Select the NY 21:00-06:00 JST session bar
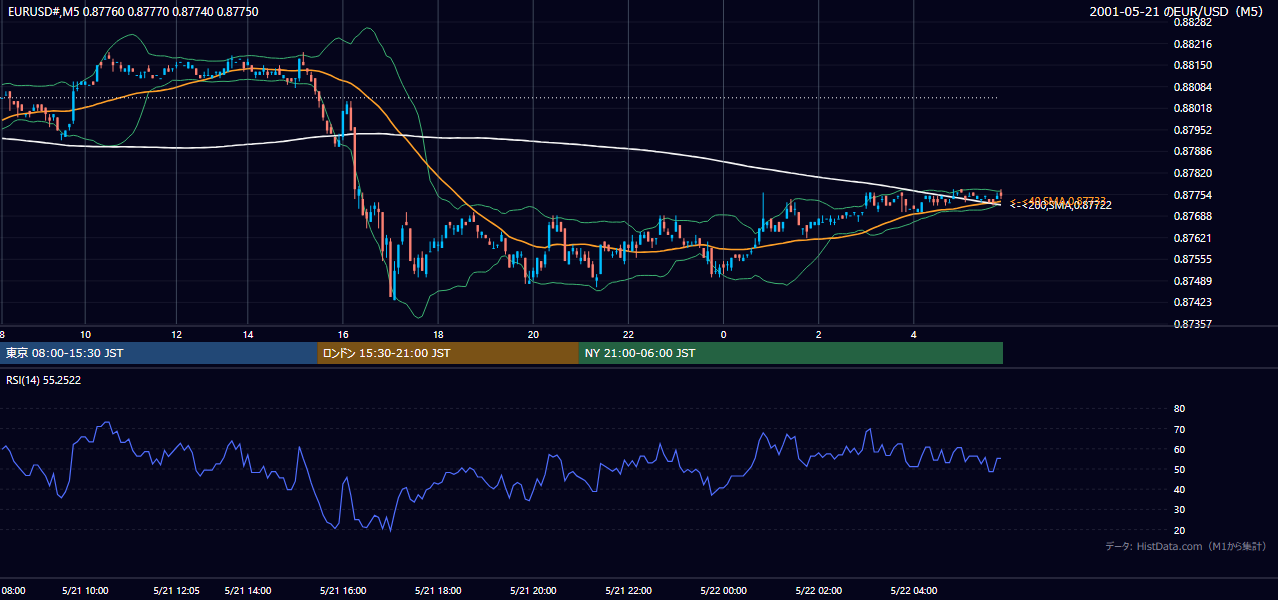The image size is (1278, 600). 791,353
